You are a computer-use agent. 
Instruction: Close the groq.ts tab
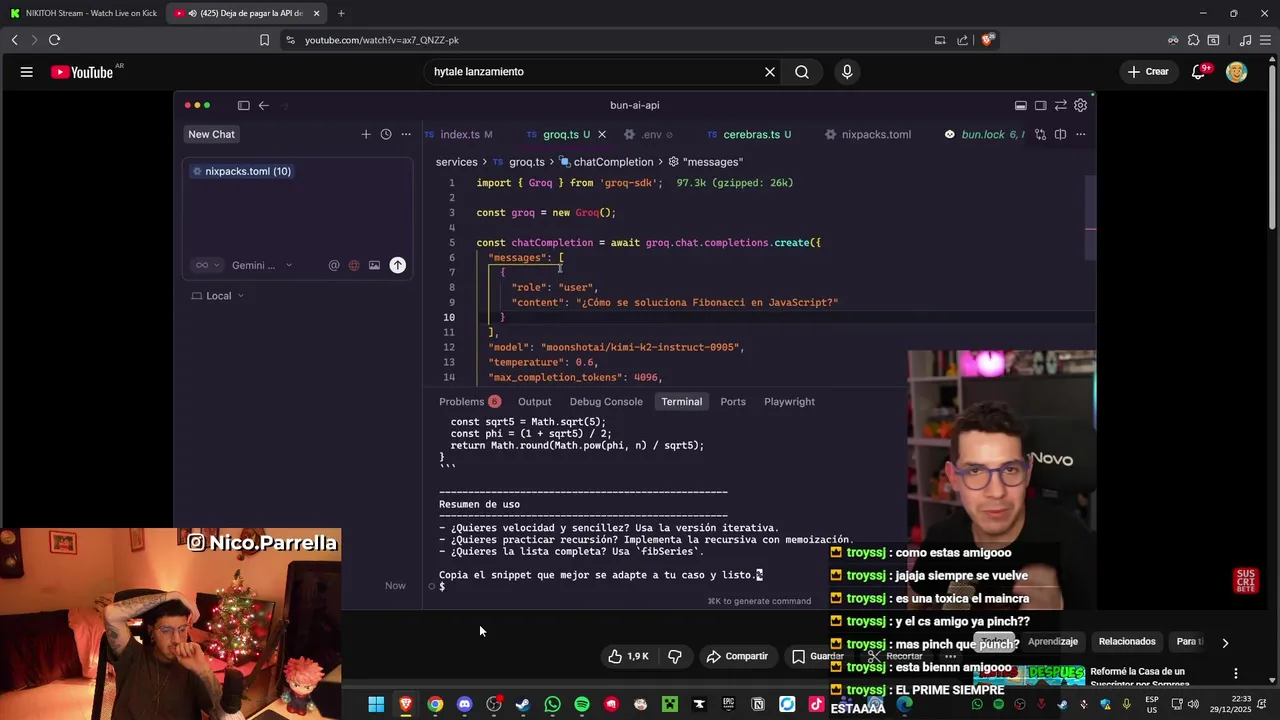601,134
